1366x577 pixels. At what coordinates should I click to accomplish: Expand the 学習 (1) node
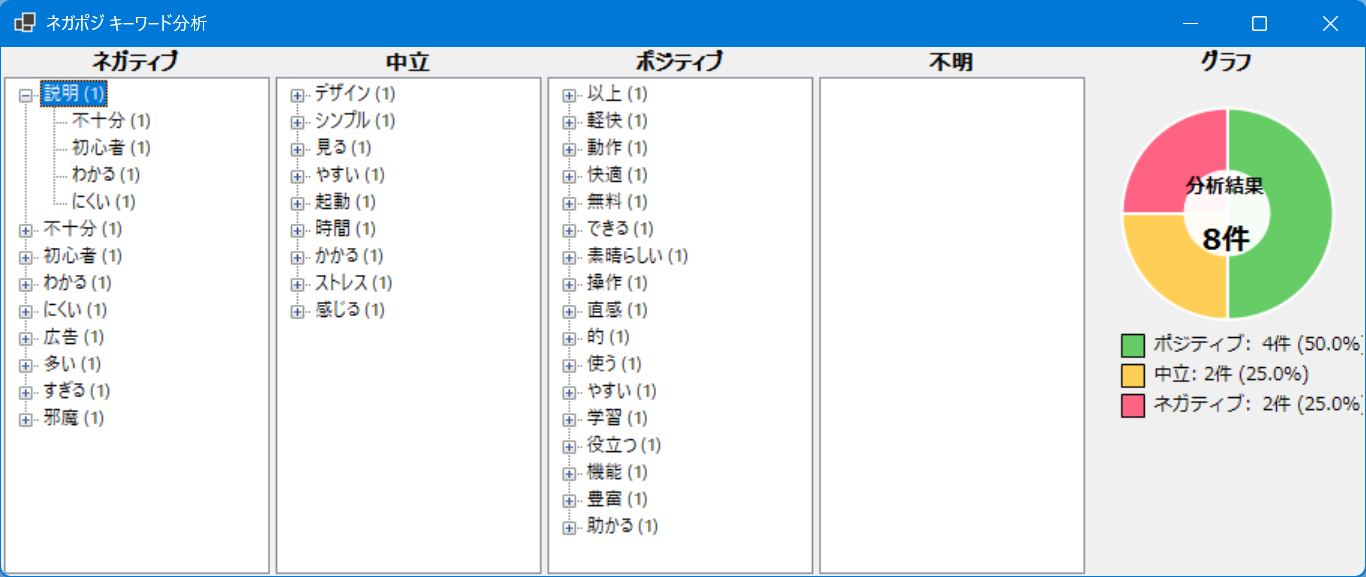[569, 419]
